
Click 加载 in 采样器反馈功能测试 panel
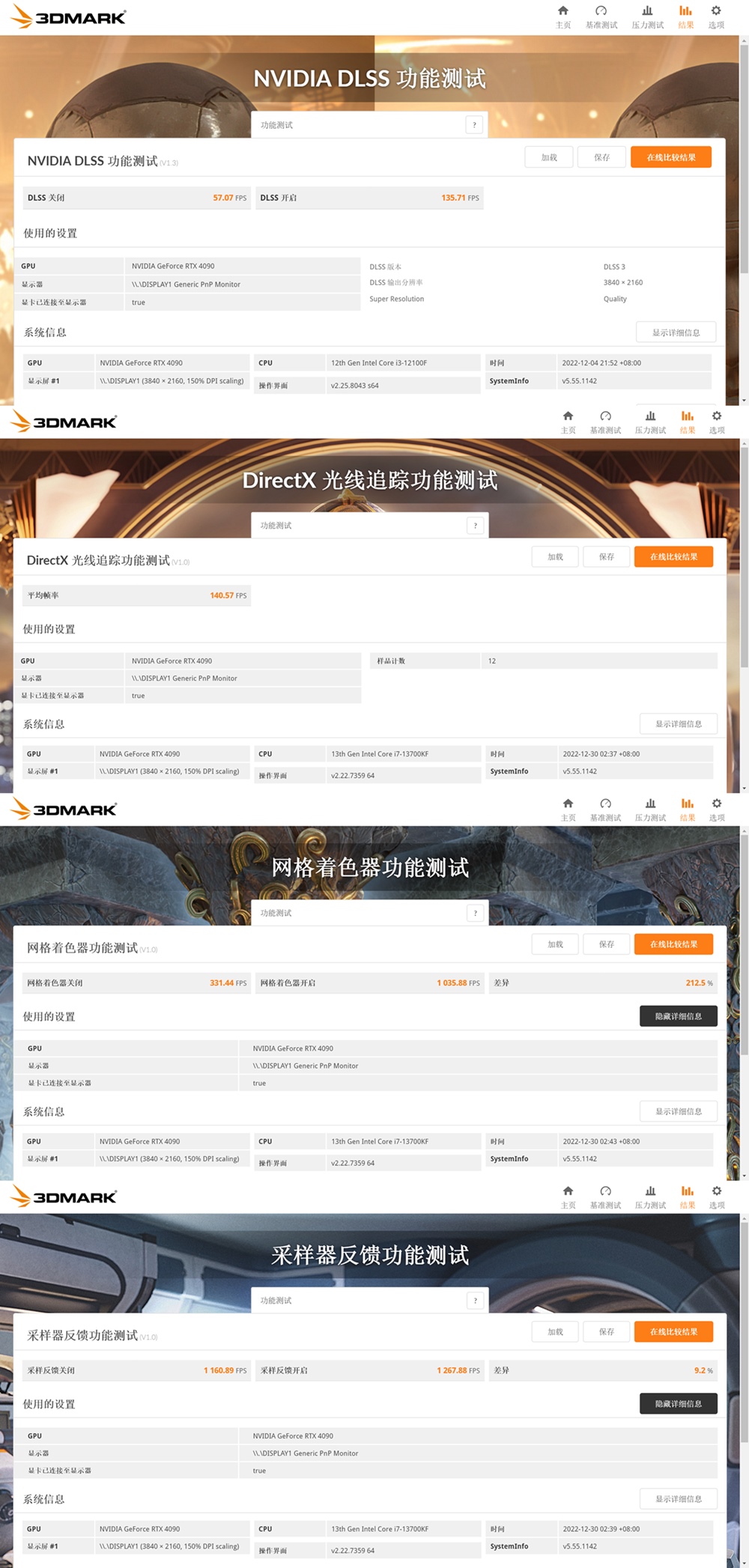point(555,1331)
